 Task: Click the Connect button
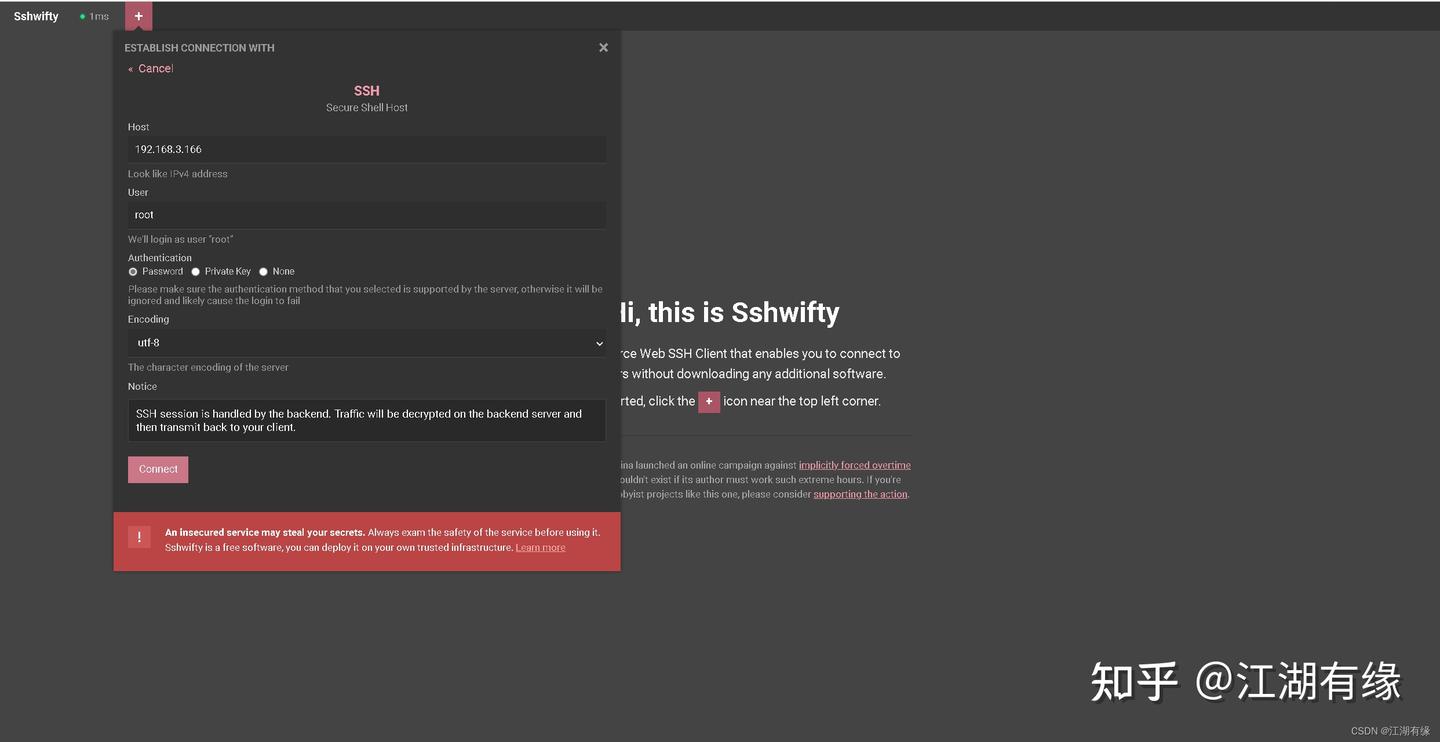tap(157, 469)
